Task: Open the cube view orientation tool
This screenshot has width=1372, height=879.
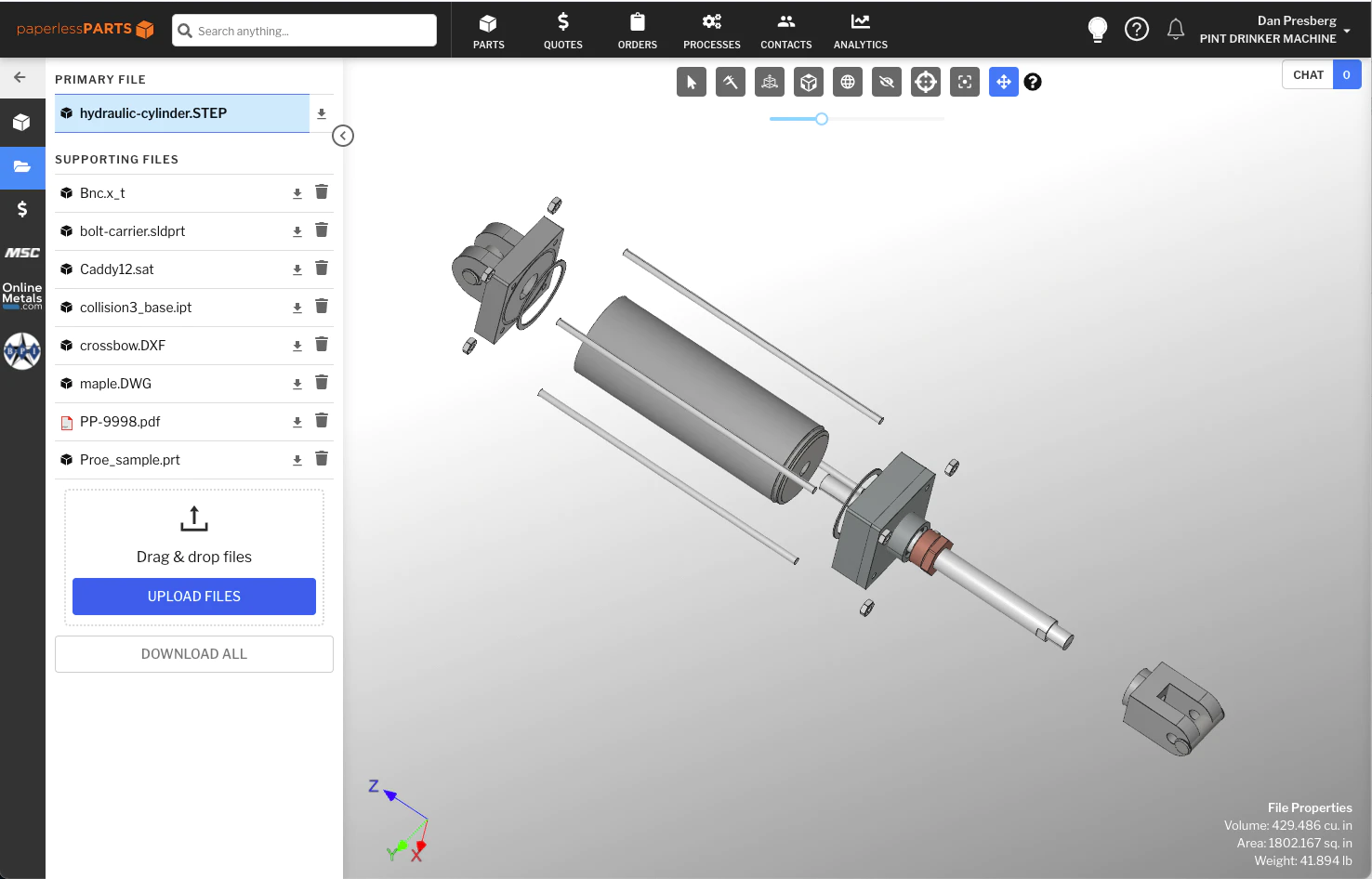Action: [809, 82]
